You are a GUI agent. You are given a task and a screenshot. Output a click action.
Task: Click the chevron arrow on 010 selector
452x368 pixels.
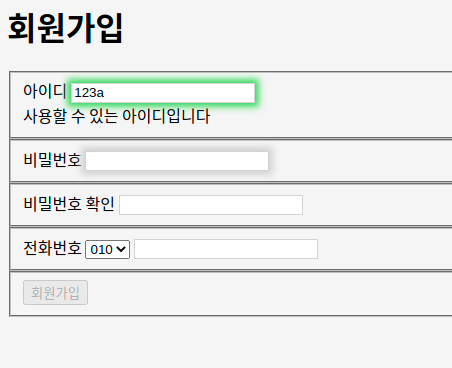tap(122, 249)
